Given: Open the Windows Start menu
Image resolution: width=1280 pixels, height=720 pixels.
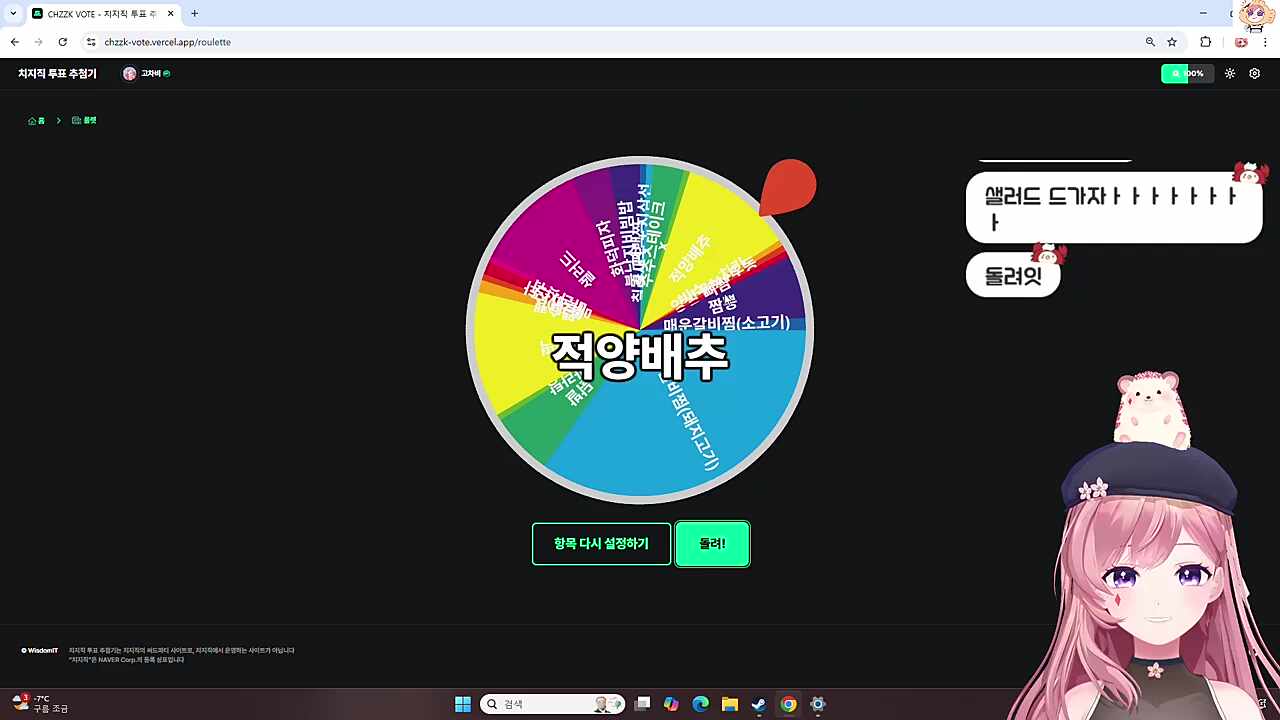Looking at the screenshot, I should pos(463,704).
